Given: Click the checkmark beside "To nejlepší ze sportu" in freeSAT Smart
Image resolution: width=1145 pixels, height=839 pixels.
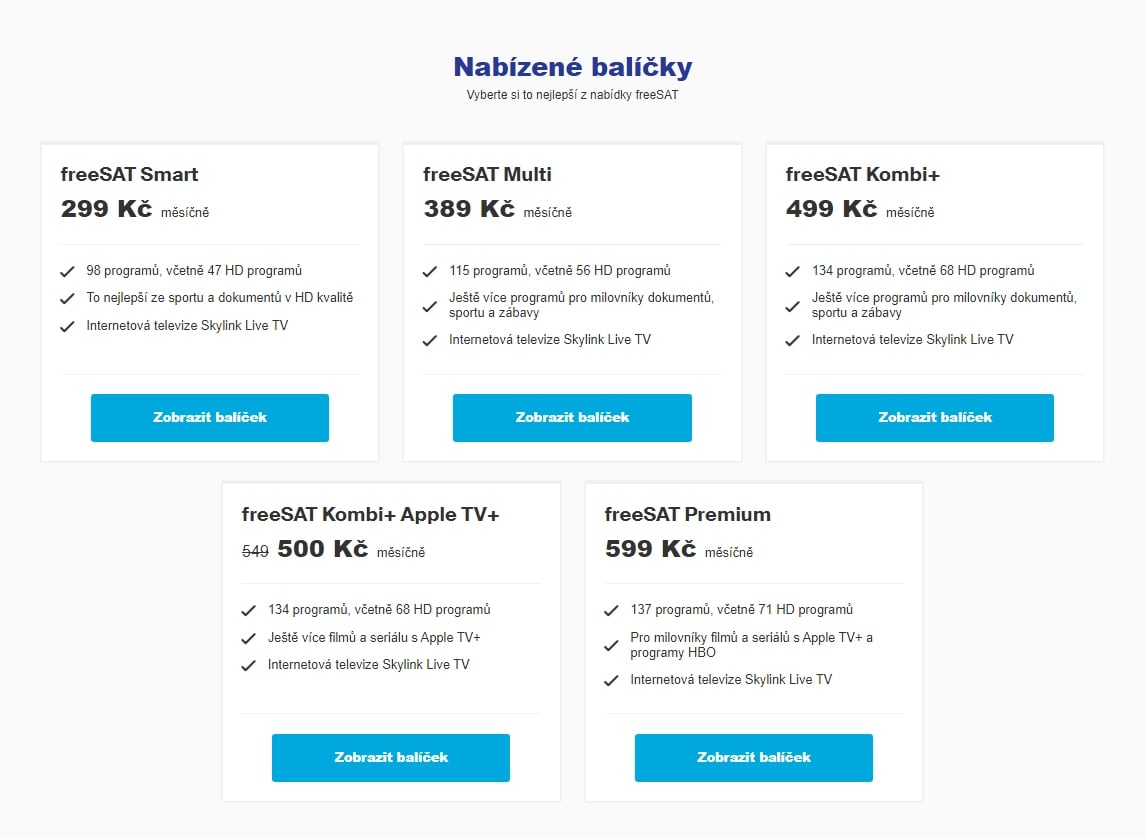Looking at the screenshot, I should (x=68, y=297).
